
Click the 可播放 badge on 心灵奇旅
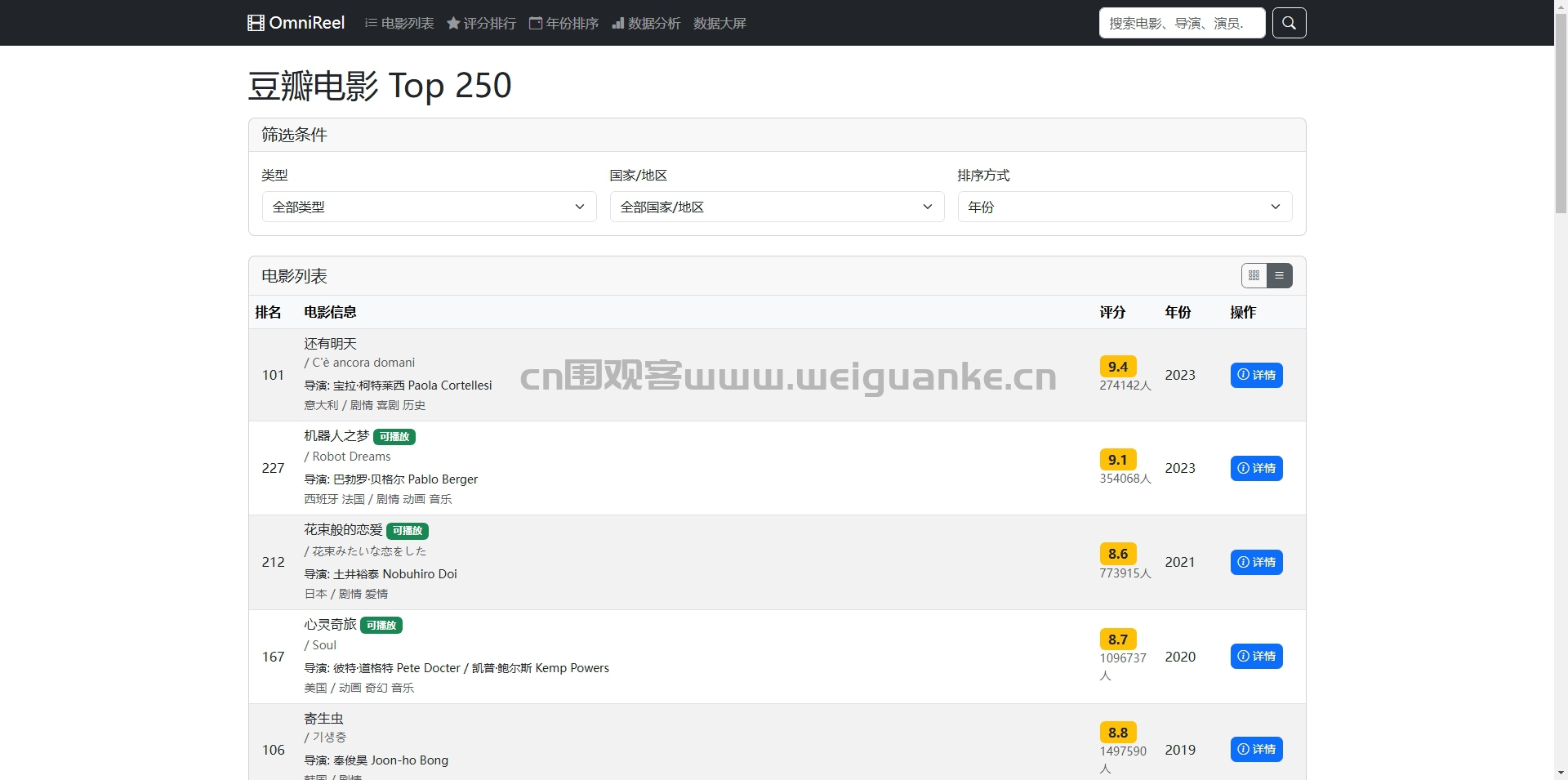tap(381, 626)
